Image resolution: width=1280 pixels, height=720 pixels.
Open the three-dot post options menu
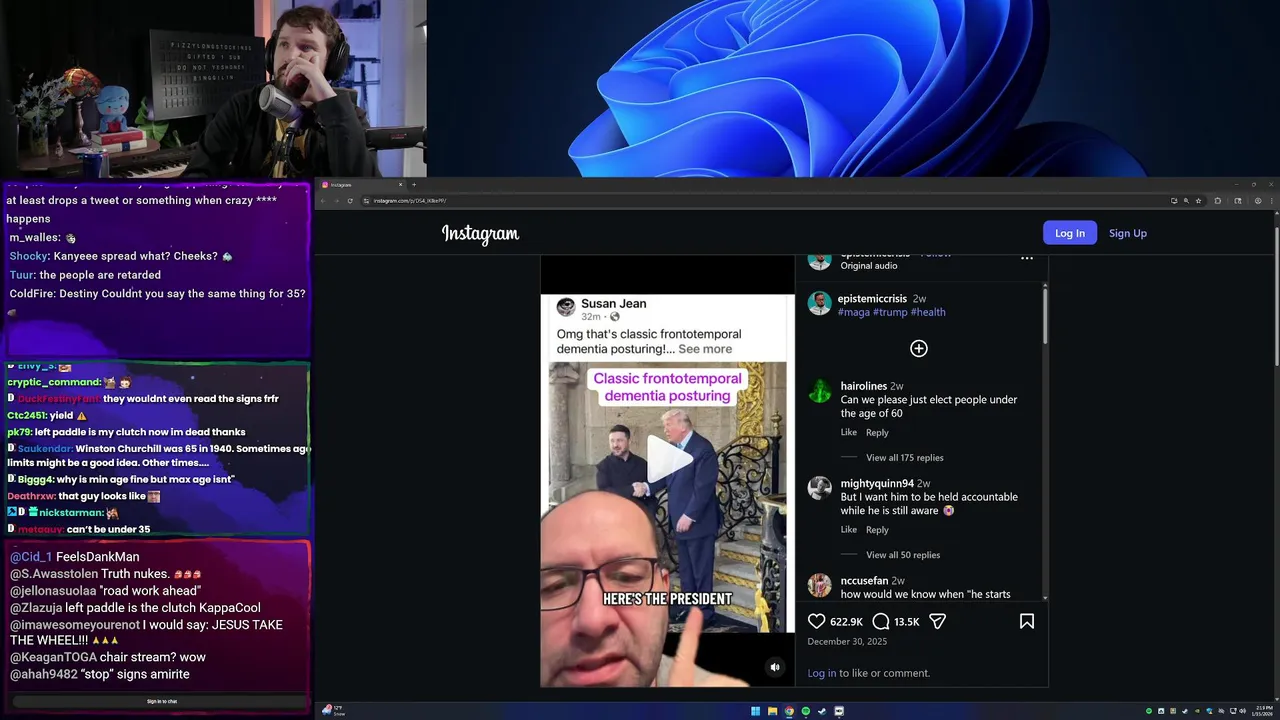1027,258
